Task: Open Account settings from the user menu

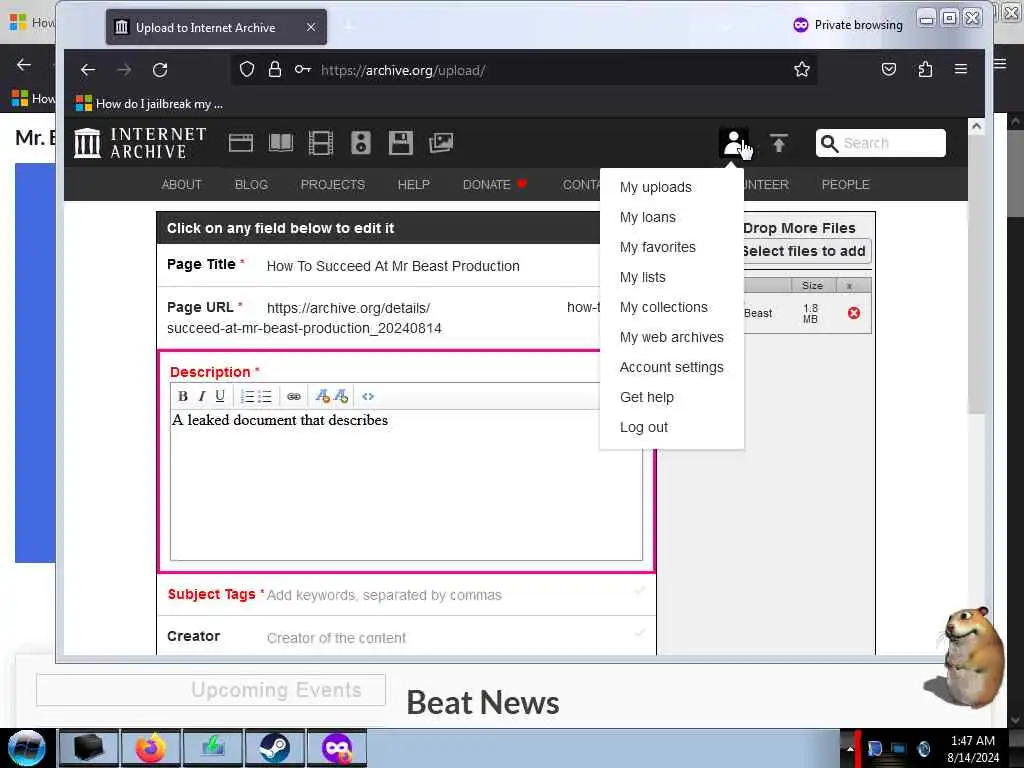Action: pyautogui.click(x=671, y=368)
